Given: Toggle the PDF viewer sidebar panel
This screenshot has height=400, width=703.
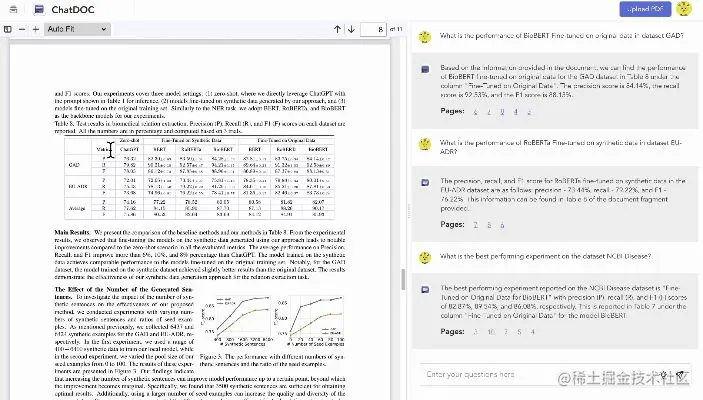Looking at the screenshot, I should tap(8, 29).
